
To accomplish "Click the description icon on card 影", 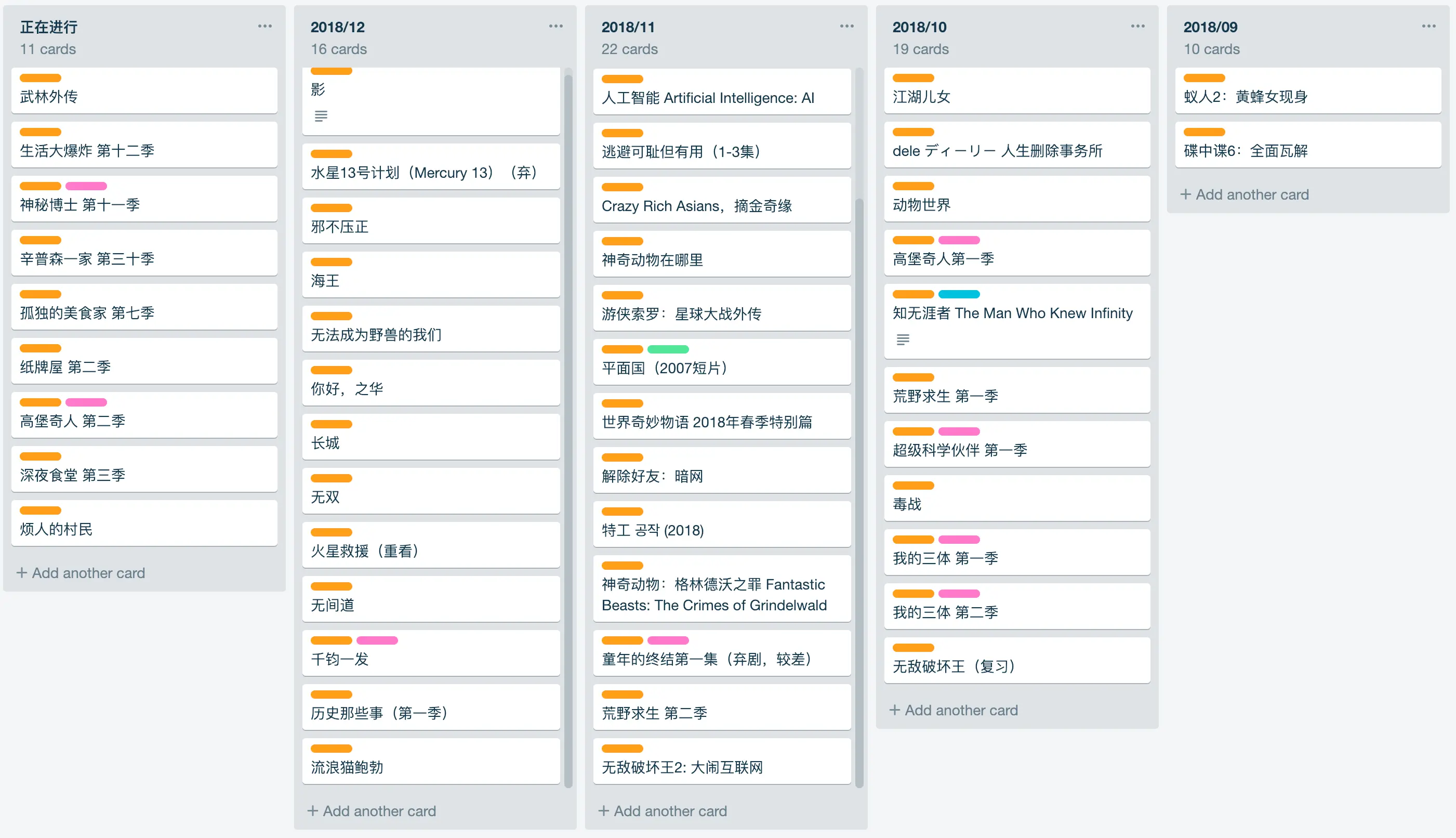I will [x=321, y=116].
